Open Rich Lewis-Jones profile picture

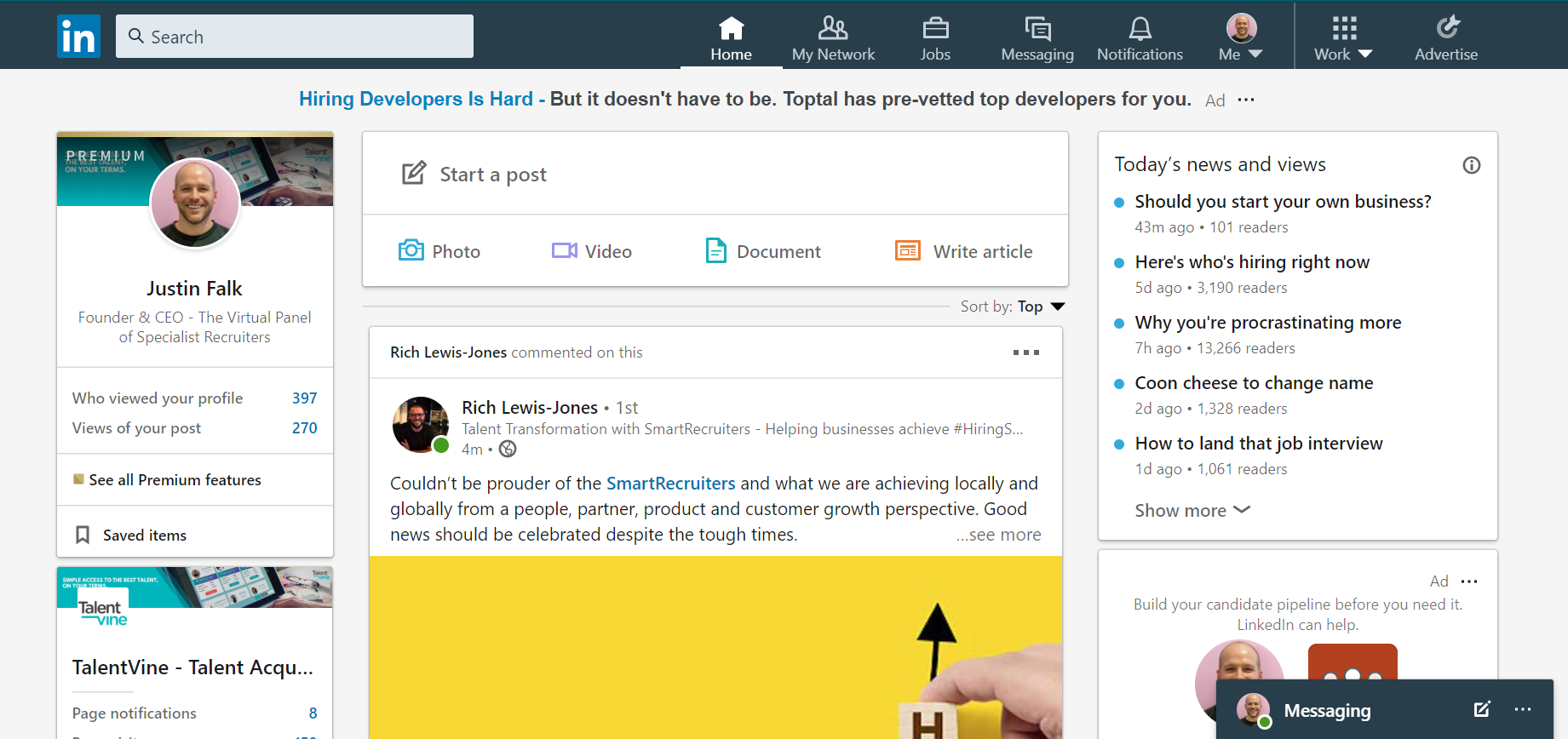point(421,425)
